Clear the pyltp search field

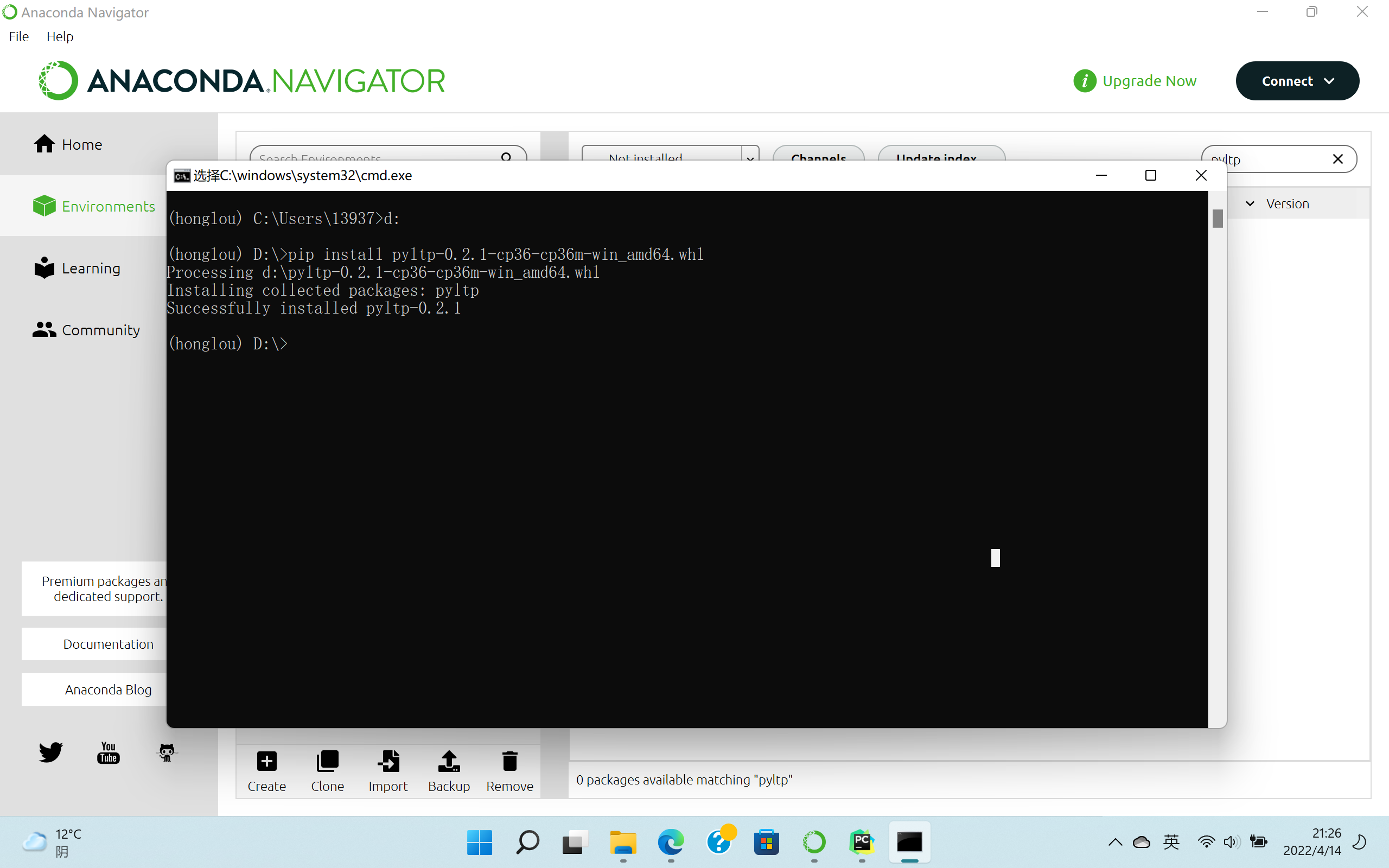[x=1339, y=159]
